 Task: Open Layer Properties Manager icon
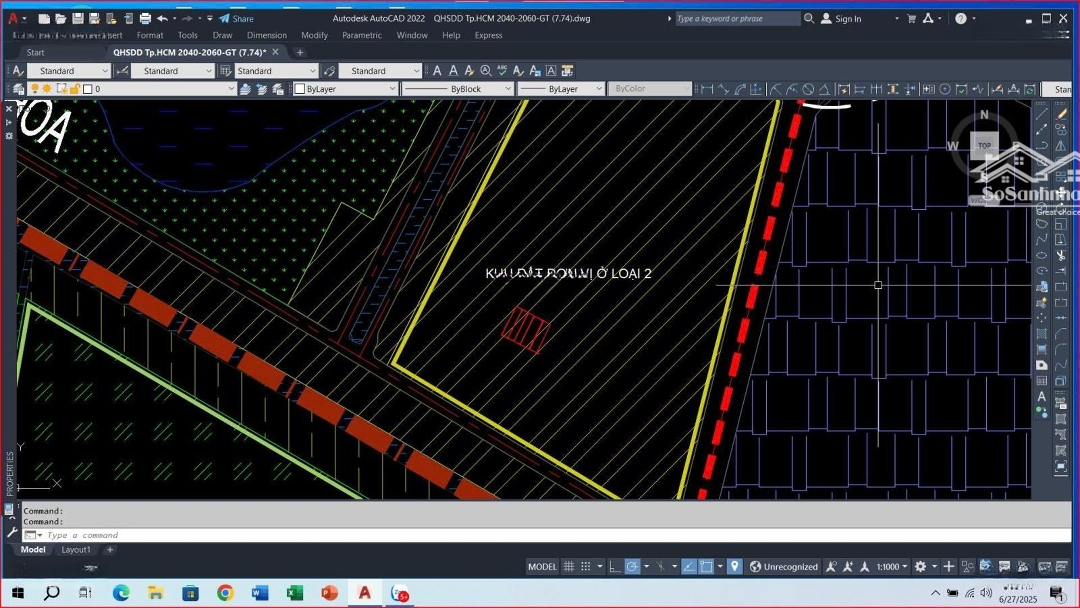20,89
